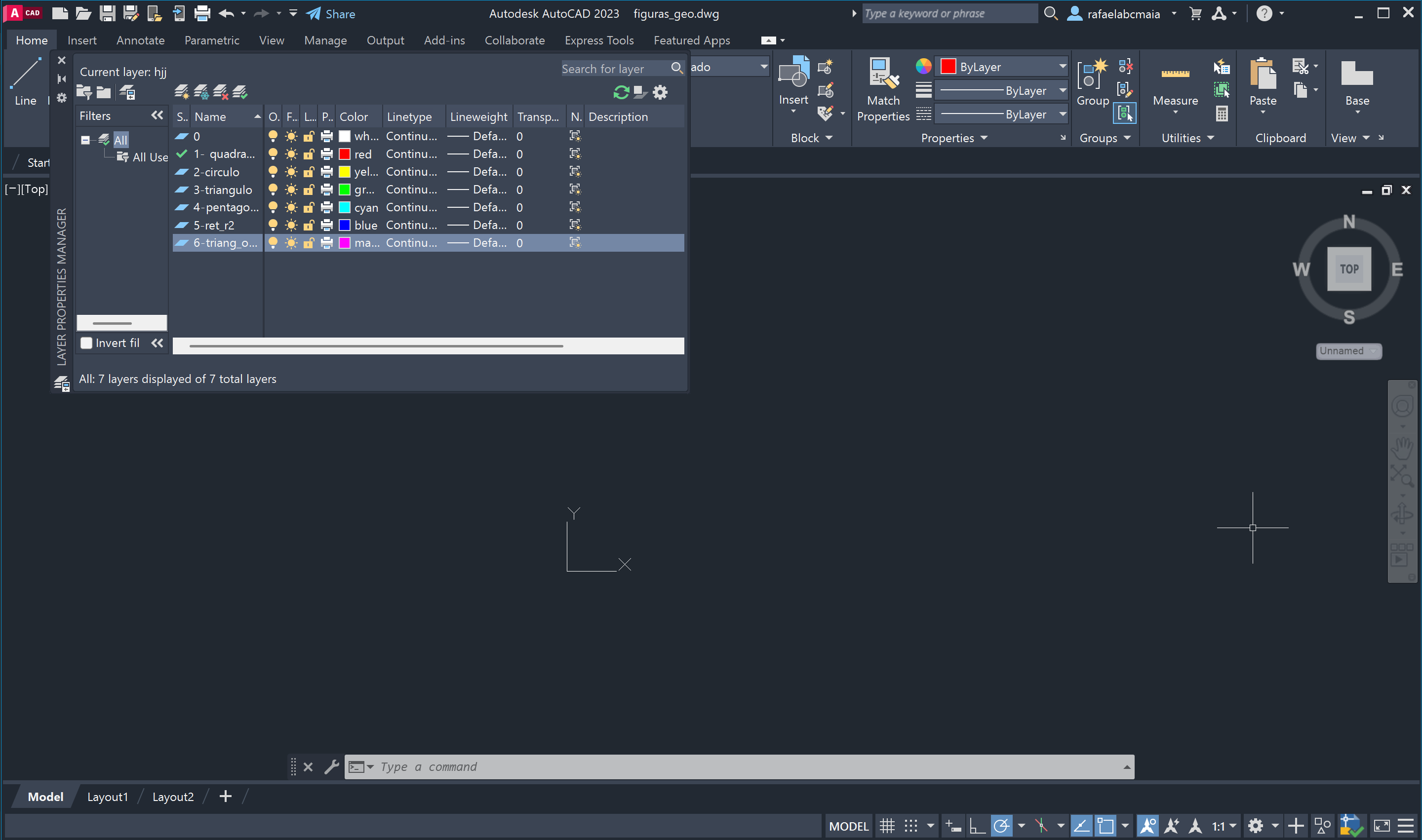Check the Invert filter checkbox
The height and width of the screenshot is (840, 1422).
[86, 343]
